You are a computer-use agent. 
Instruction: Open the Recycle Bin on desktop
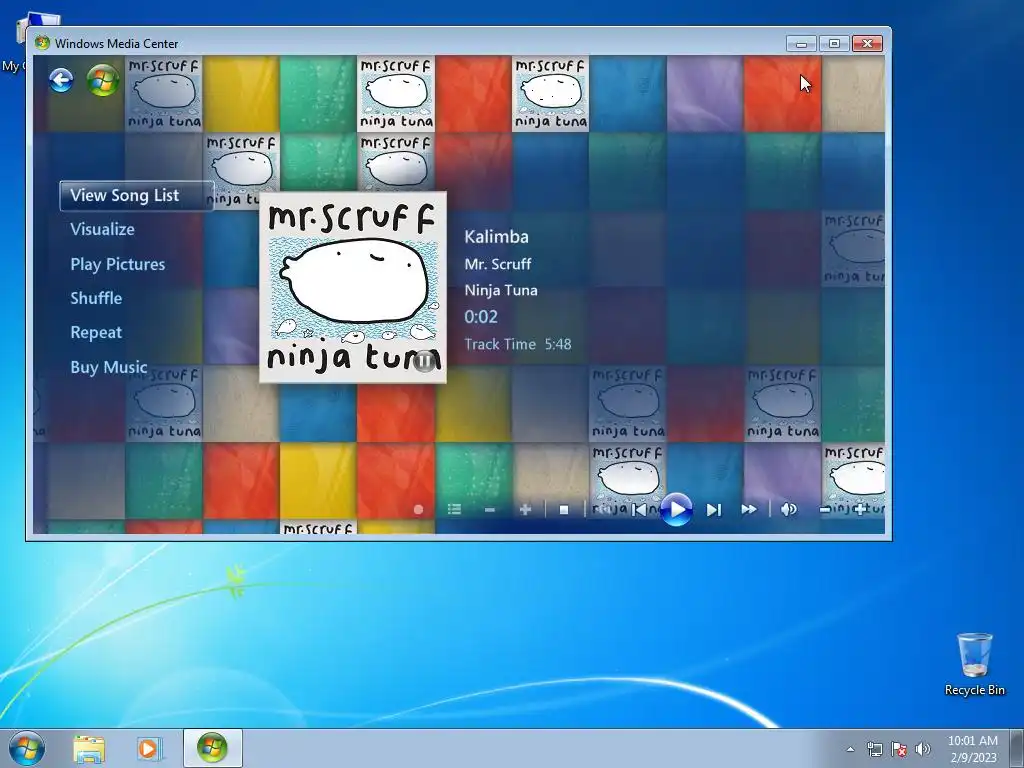(x=974, y=664)
